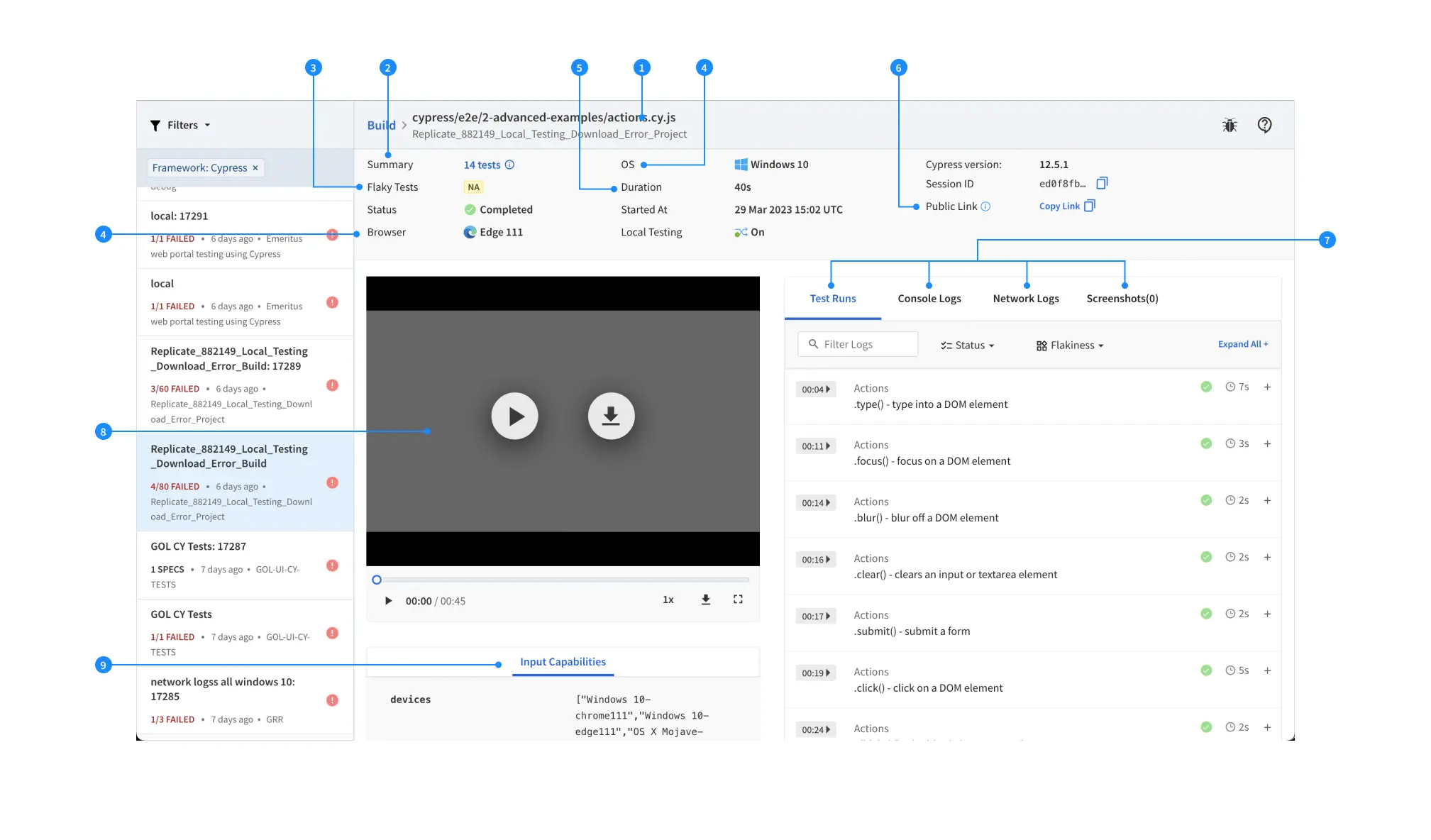Click info icon next to 14 tests
The width and height of the screenshot is (1431, 840).
point(509,165)
